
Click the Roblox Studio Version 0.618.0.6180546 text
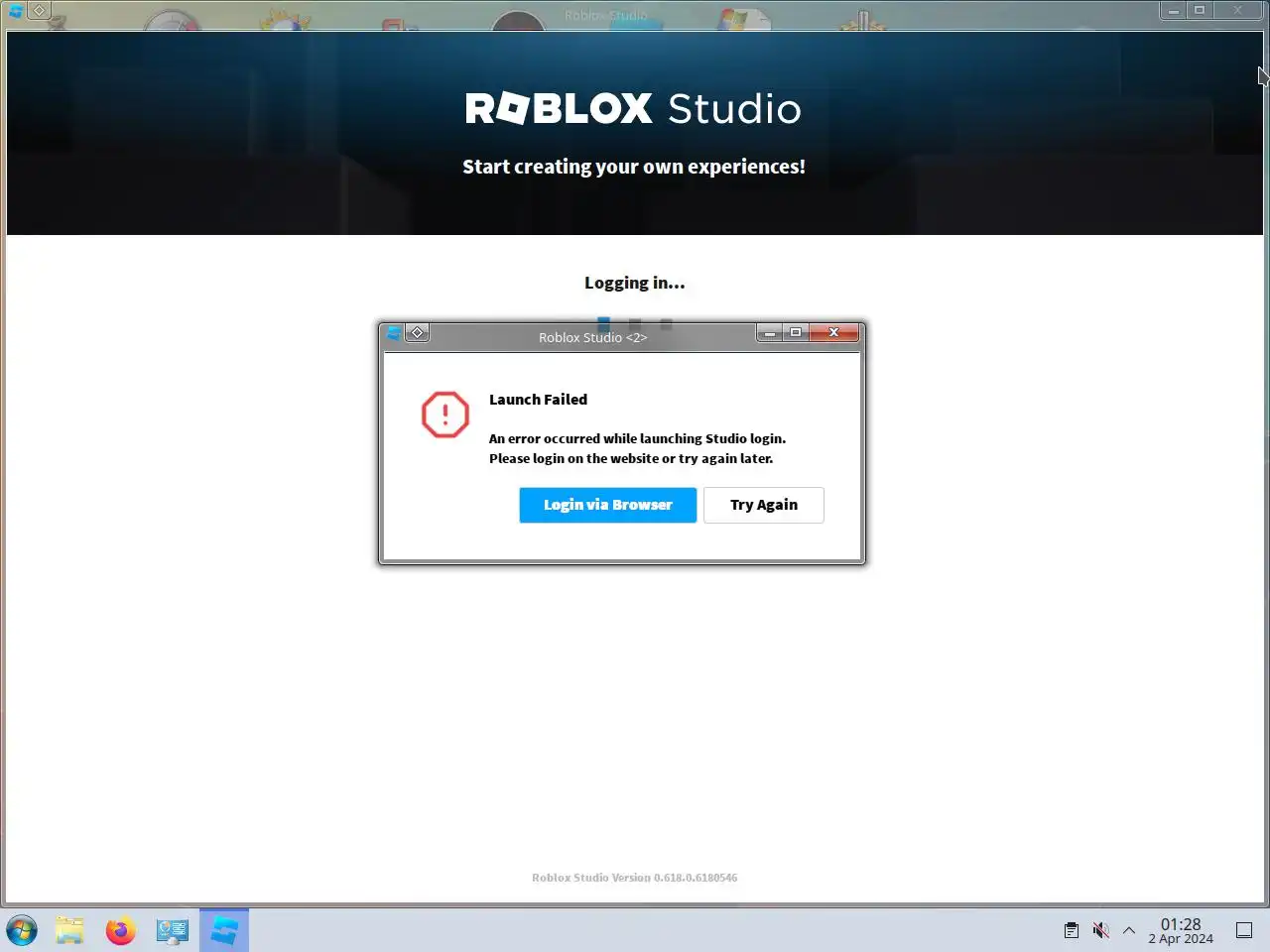tap(634, 878)
